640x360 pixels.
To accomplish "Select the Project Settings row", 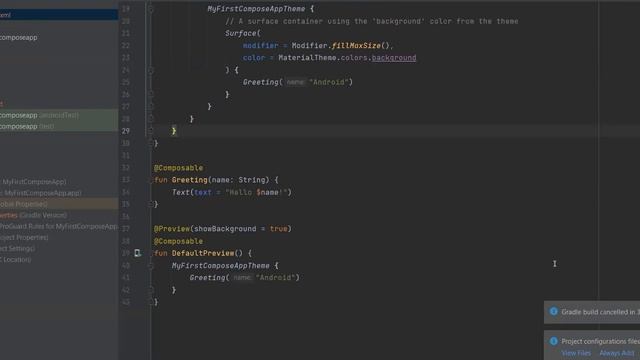I will point(59,248).
